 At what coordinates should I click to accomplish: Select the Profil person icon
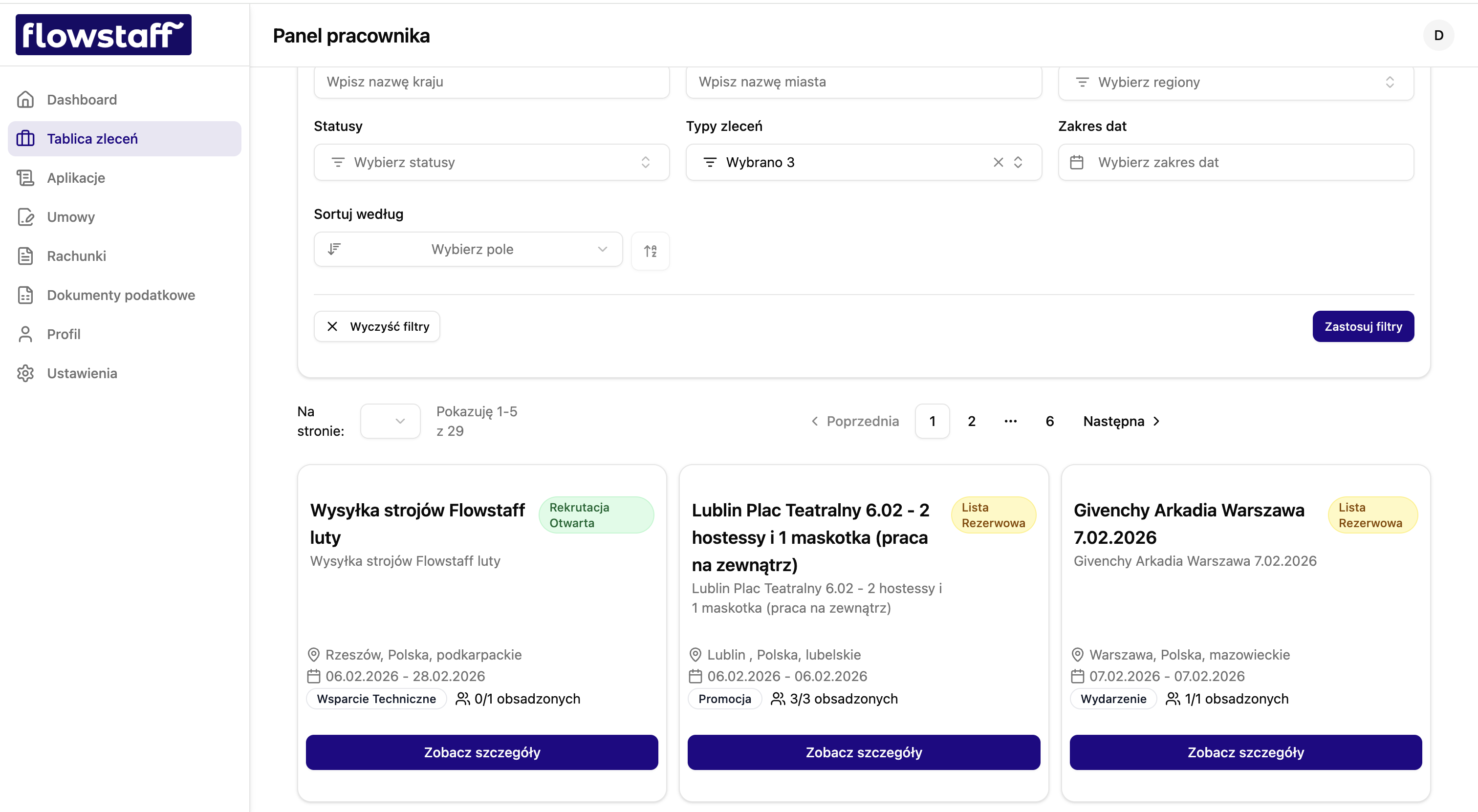[26, 334]
